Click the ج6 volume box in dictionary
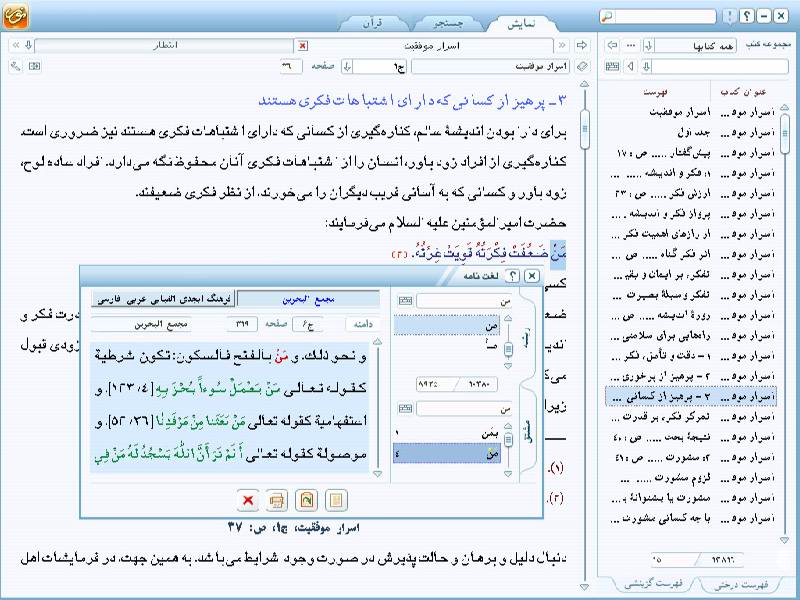Screen dimensions: 800x600 coord(307,324)
